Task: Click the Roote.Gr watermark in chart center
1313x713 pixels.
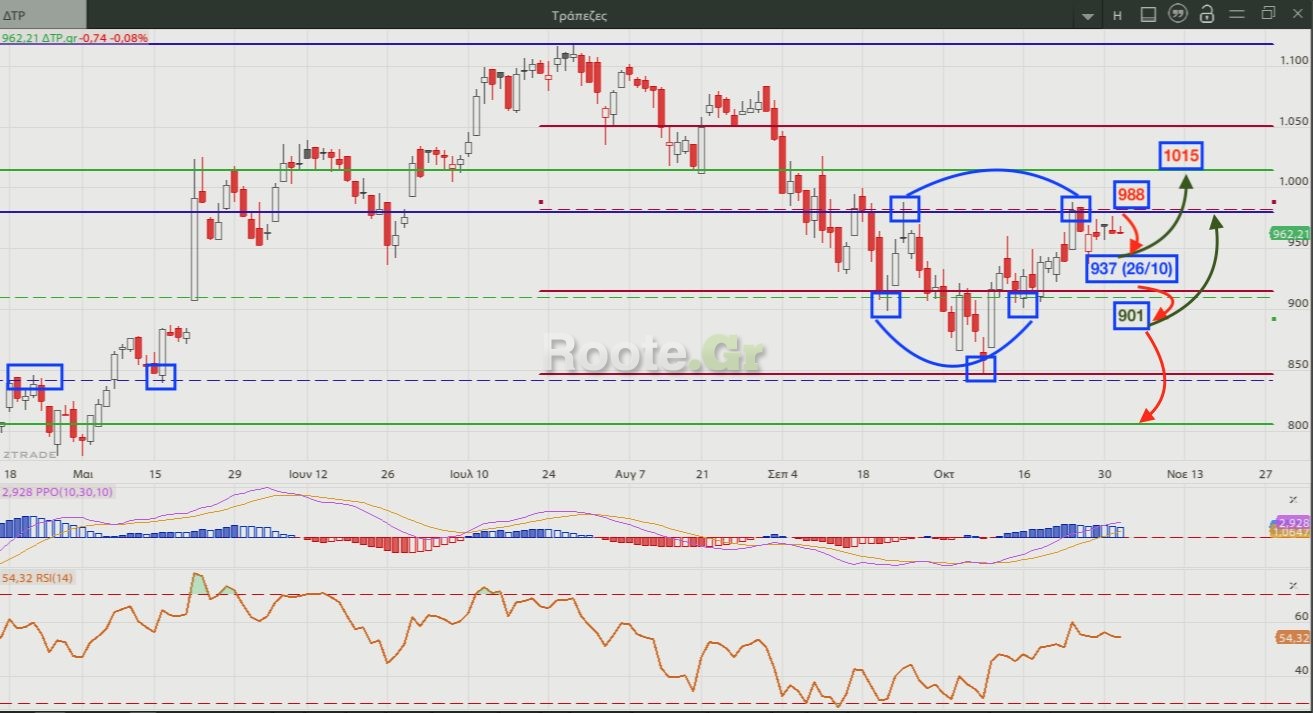Action: [656, 353]
